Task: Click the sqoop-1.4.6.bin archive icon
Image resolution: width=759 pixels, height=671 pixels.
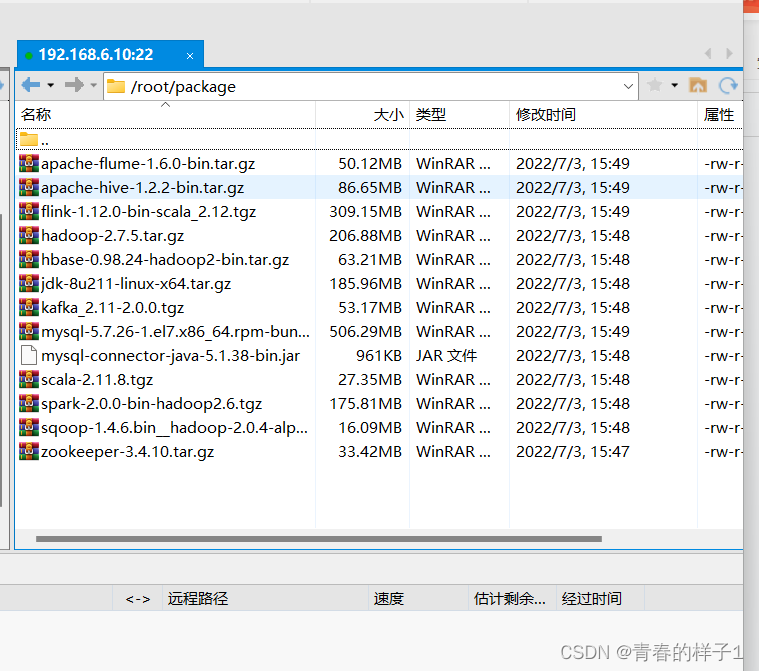Action: pos(29,427)
